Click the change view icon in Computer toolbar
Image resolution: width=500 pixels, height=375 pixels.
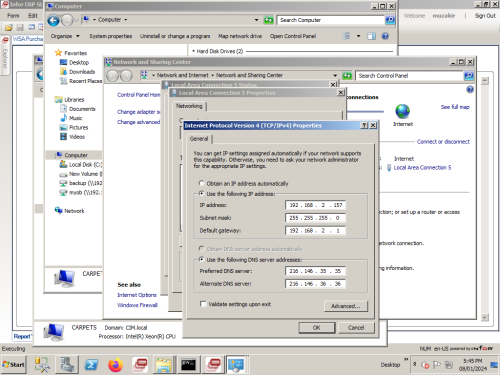point(347,36)
